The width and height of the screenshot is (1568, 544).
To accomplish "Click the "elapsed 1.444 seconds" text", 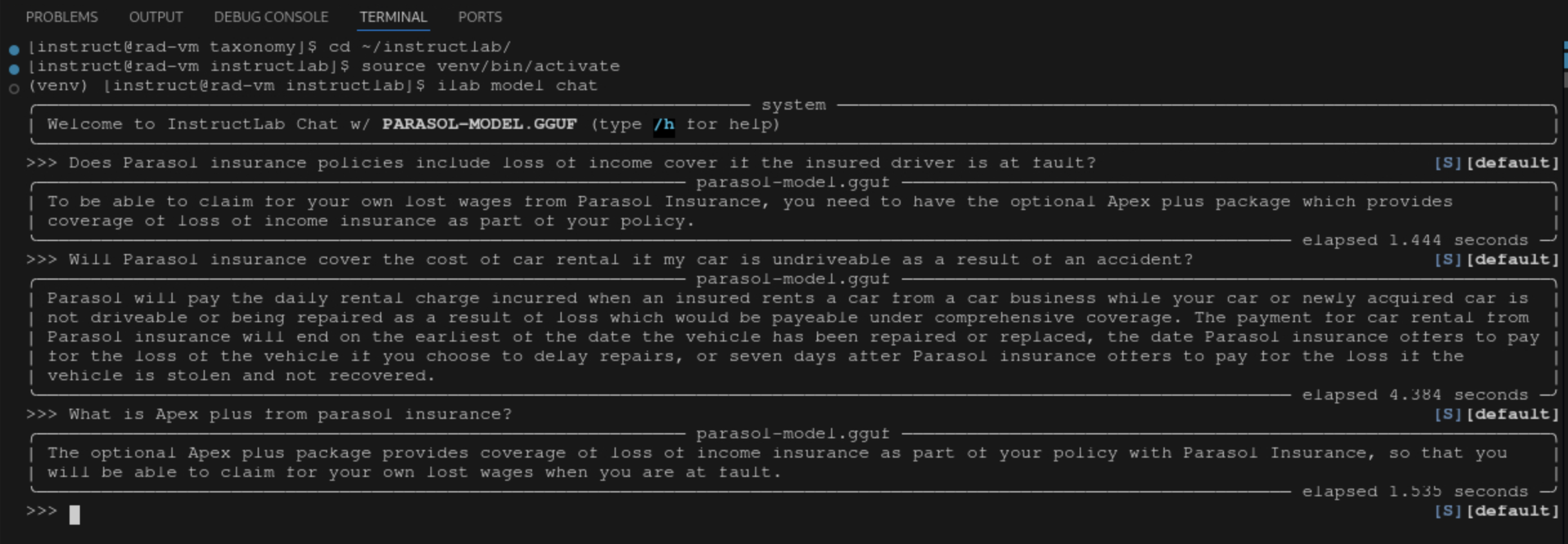I will coord(1415,240).
